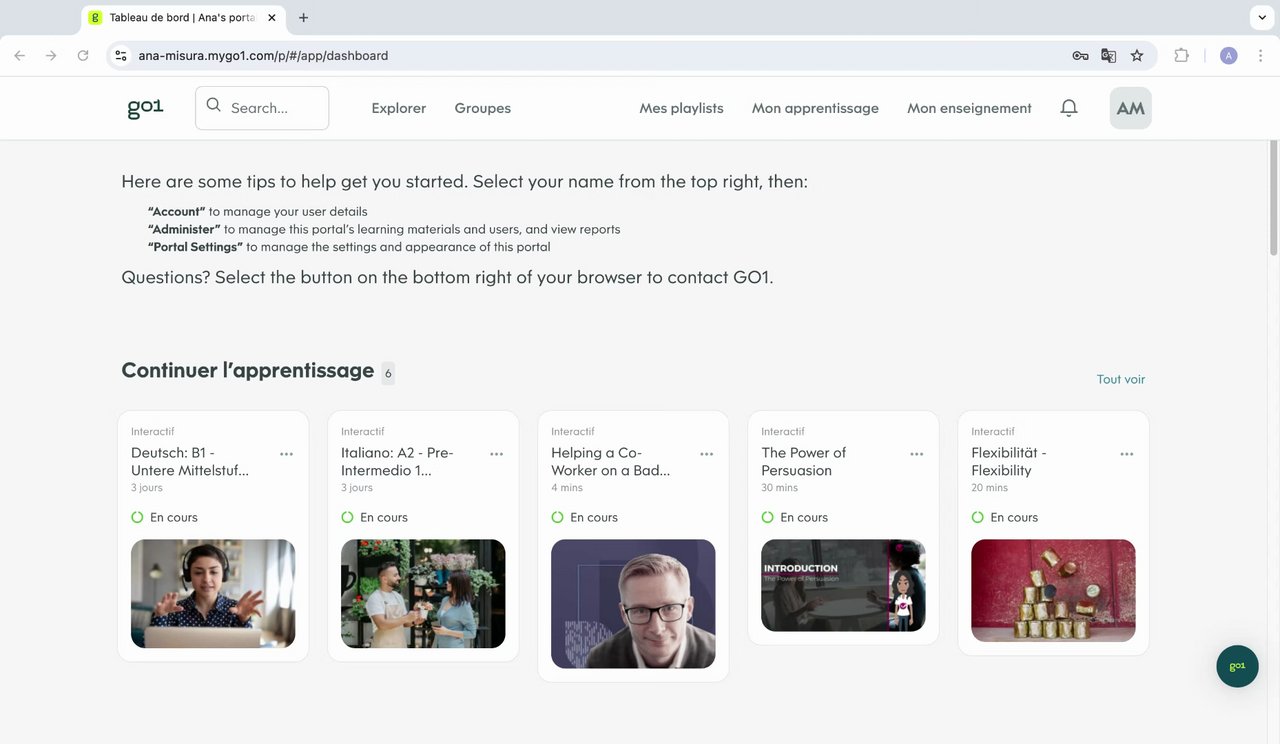
Task: Click the browser reload icon
Action: [x=83, y=56]
